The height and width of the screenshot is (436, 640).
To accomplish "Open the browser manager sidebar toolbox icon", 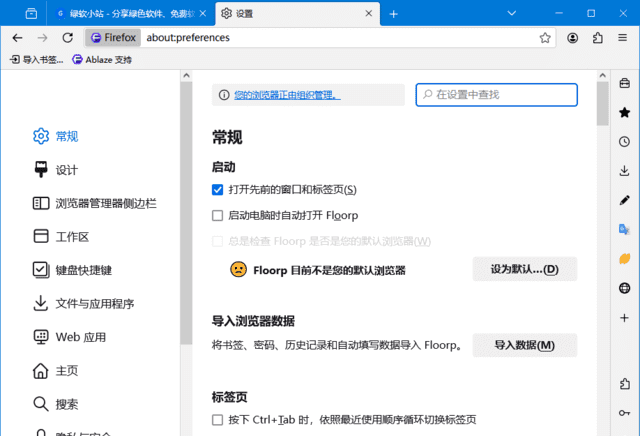I will pyautogui.click(x=624, y=83).
